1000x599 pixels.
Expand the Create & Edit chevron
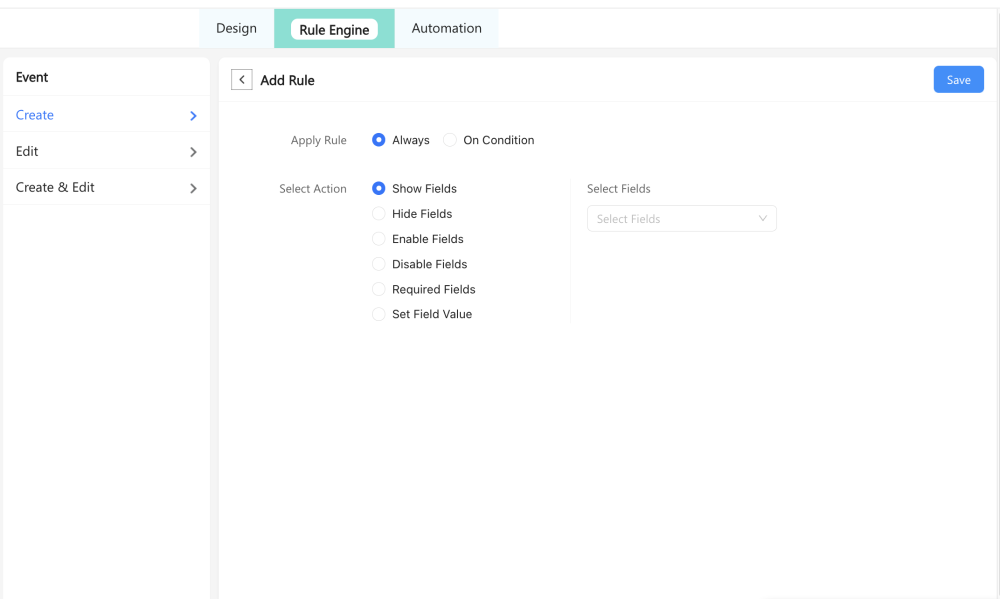point(193,188)
